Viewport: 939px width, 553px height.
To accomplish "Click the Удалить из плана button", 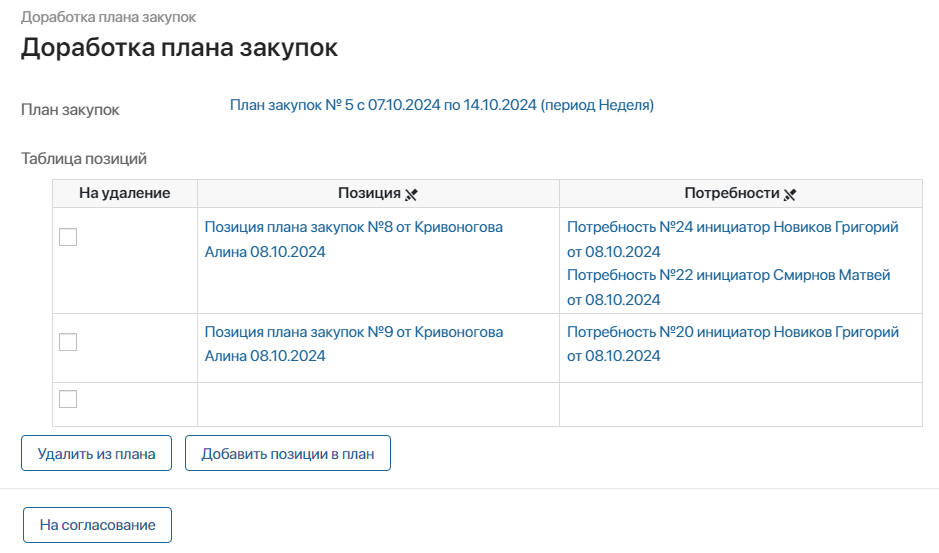I will (x=96, y=454).
